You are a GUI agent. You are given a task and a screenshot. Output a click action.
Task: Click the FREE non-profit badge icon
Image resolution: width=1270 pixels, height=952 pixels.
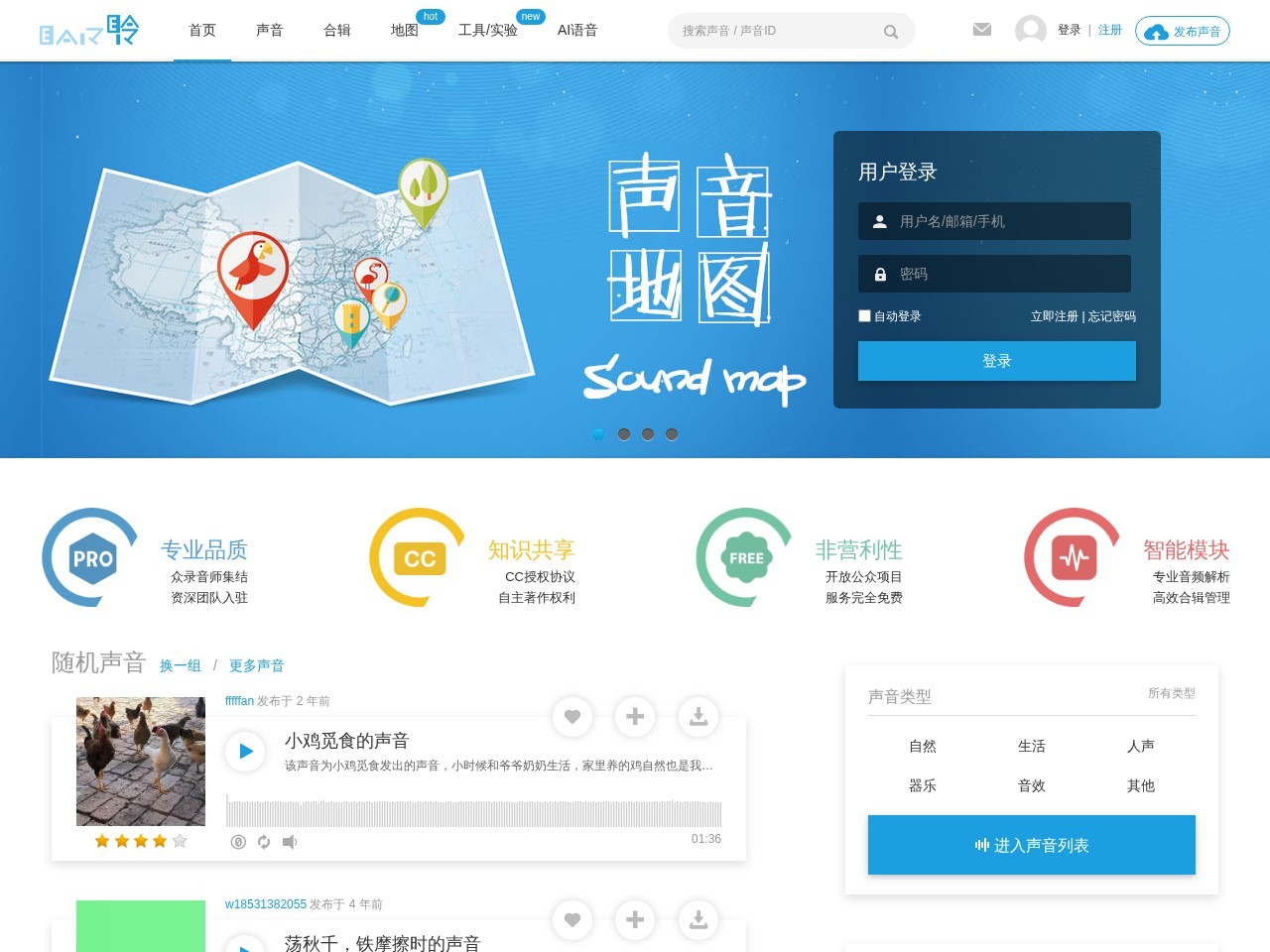(746, 557)
